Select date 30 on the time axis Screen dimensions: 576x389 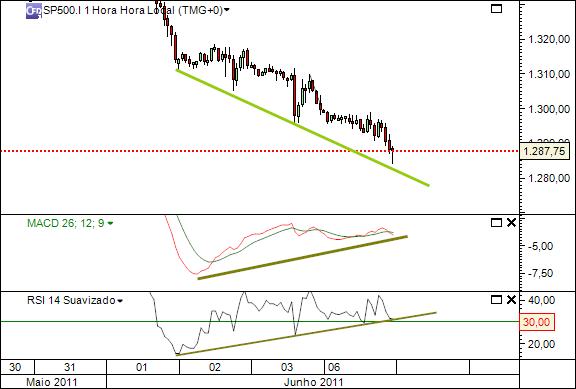[x=15, y=367]
